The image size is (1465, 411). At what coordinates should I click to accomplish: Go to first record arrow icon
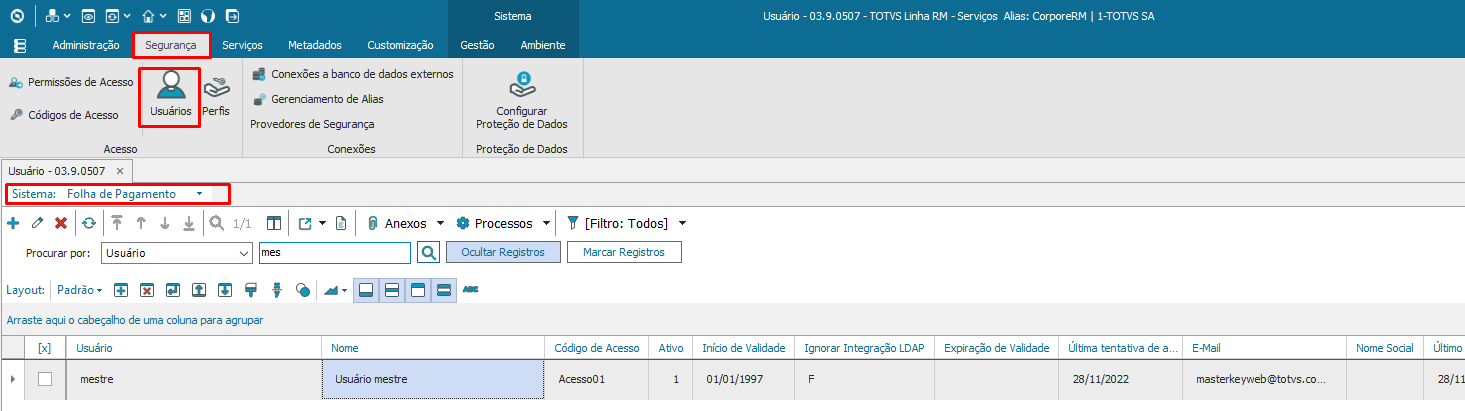[117, 223]
